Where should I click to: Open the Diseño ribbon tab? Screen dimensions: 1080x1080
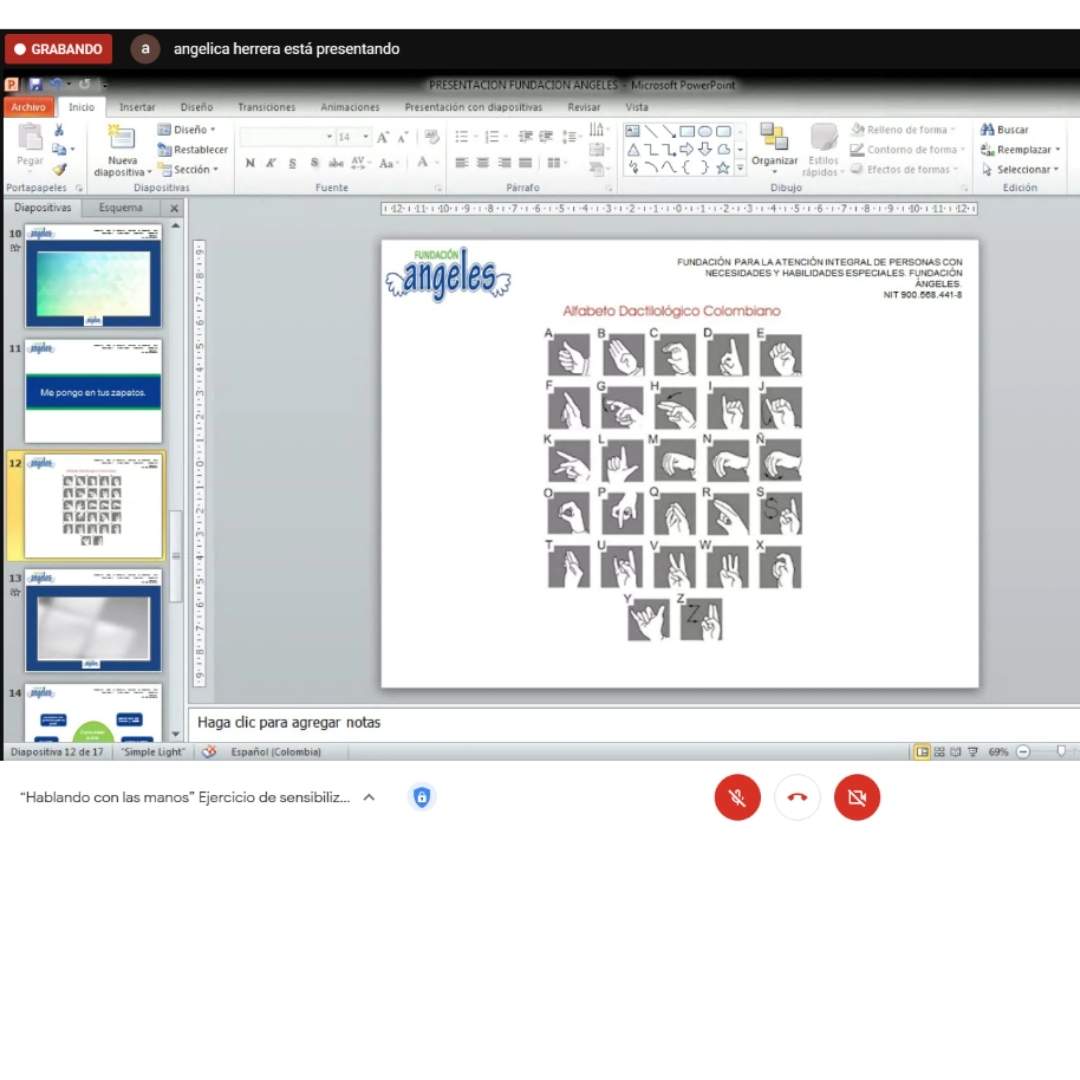tap(196, 107)
